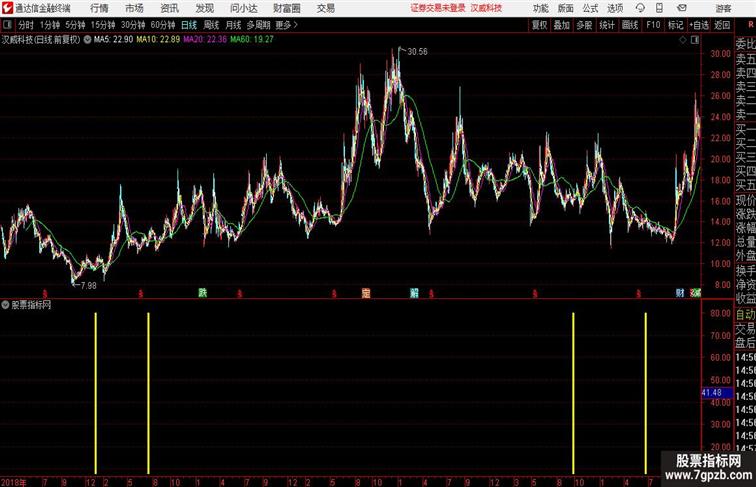Click the 返回 back button
Viewport: 756px width, 487px height.
[x=722, y=25]
